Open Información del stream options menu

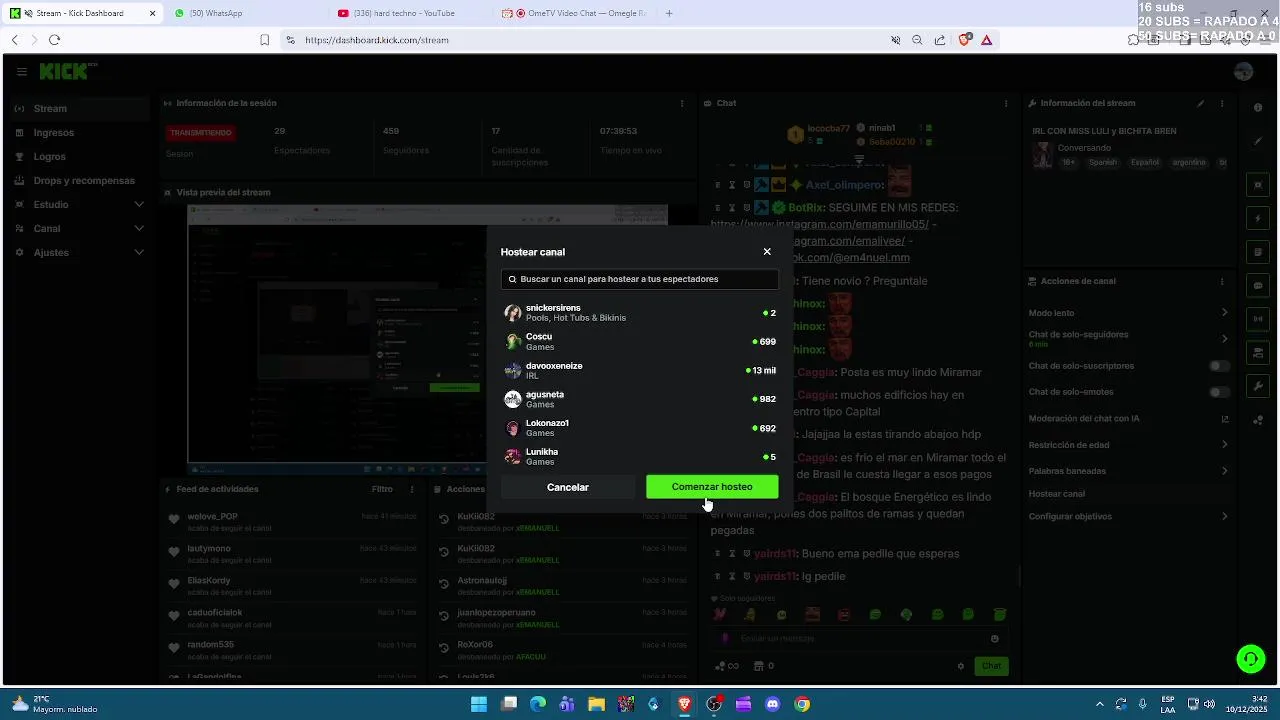click(1223, 103)
